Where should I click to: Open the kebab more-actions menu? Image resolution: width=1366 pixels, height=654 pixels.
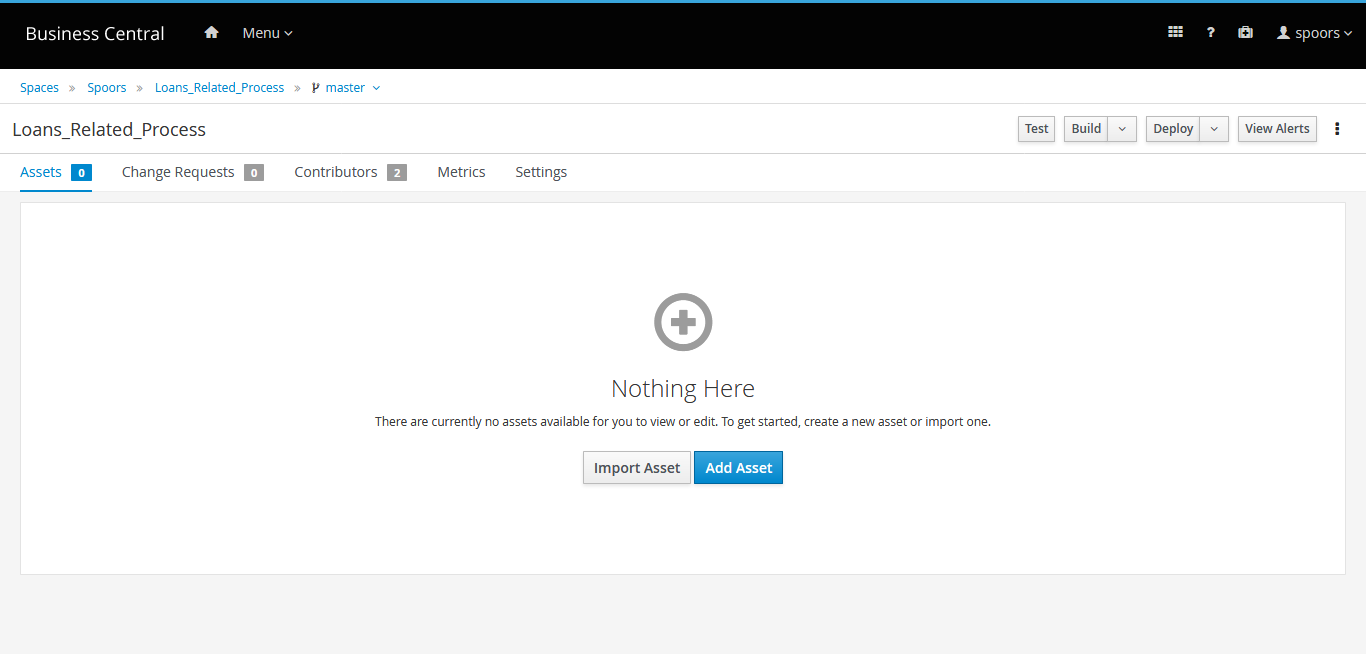click(1337, 129)
